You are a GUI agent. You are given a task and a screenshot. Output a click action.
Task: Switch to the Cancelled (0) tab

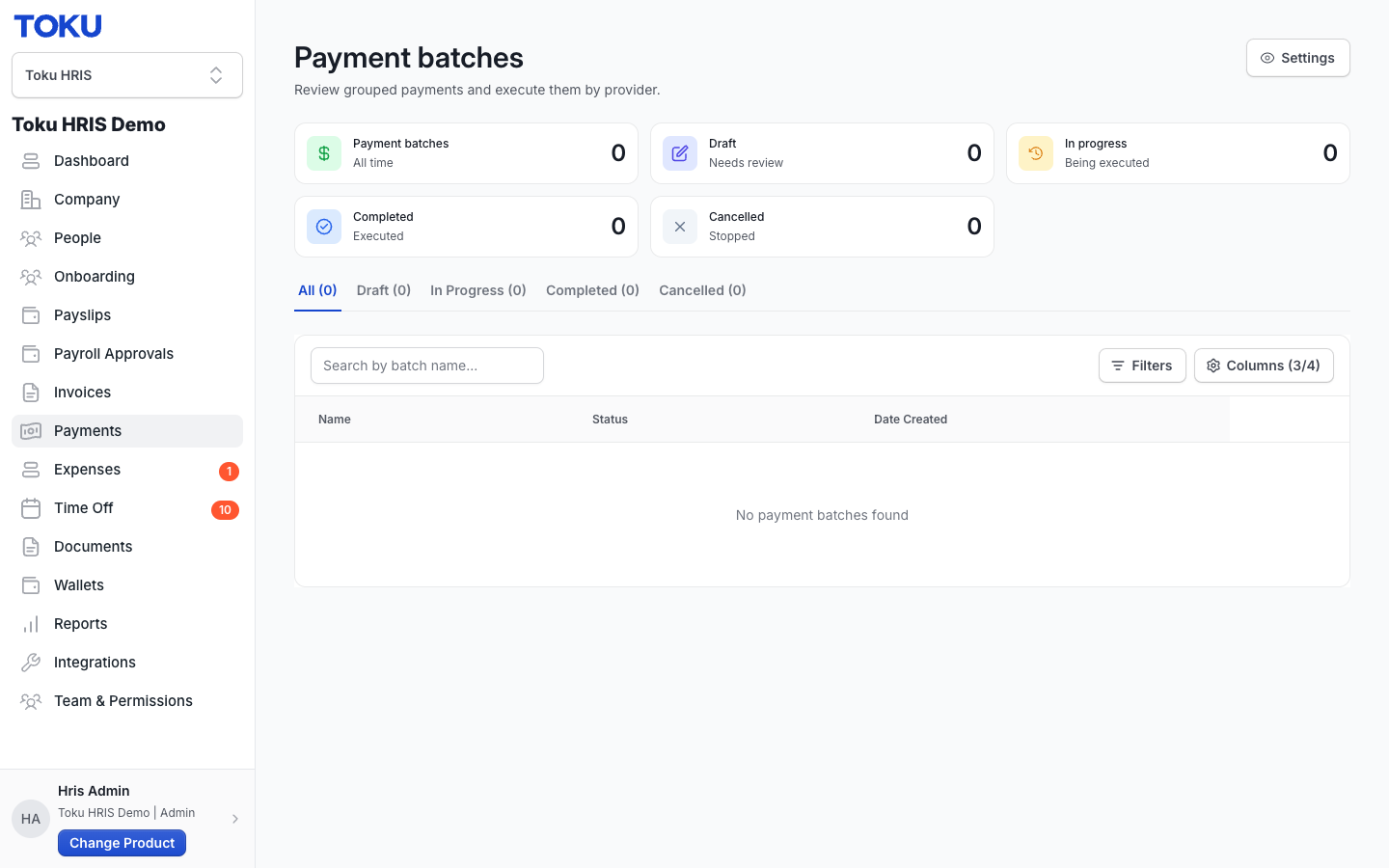pos(702,290)
